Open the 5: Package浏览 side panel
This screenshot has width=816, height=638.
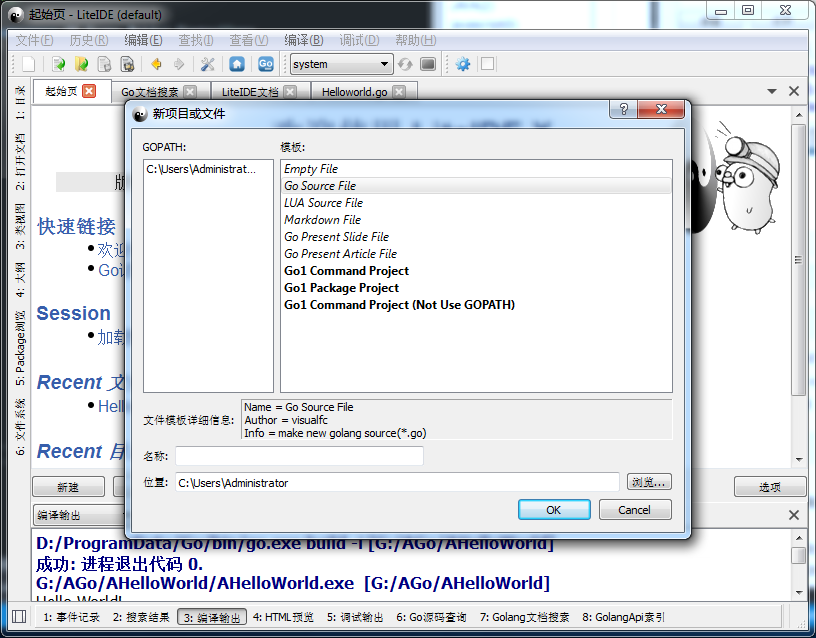click(20, 348)
